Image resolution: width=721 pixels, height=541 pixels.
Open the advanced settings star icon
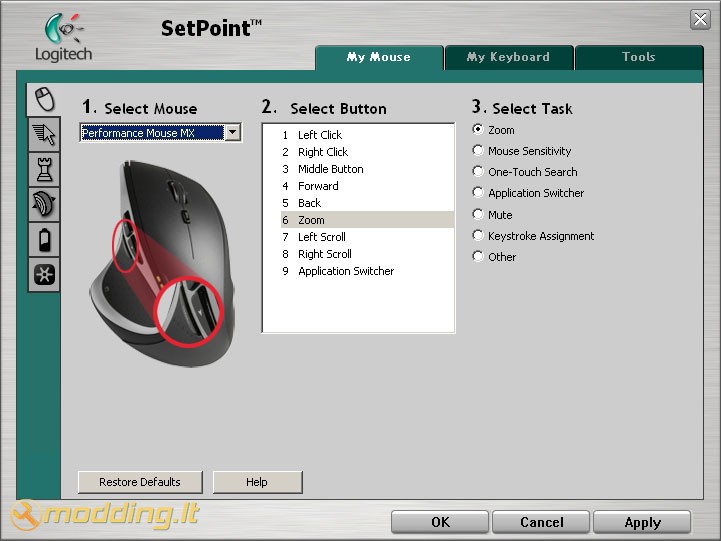pyautogui.click(x=45, y=275)
